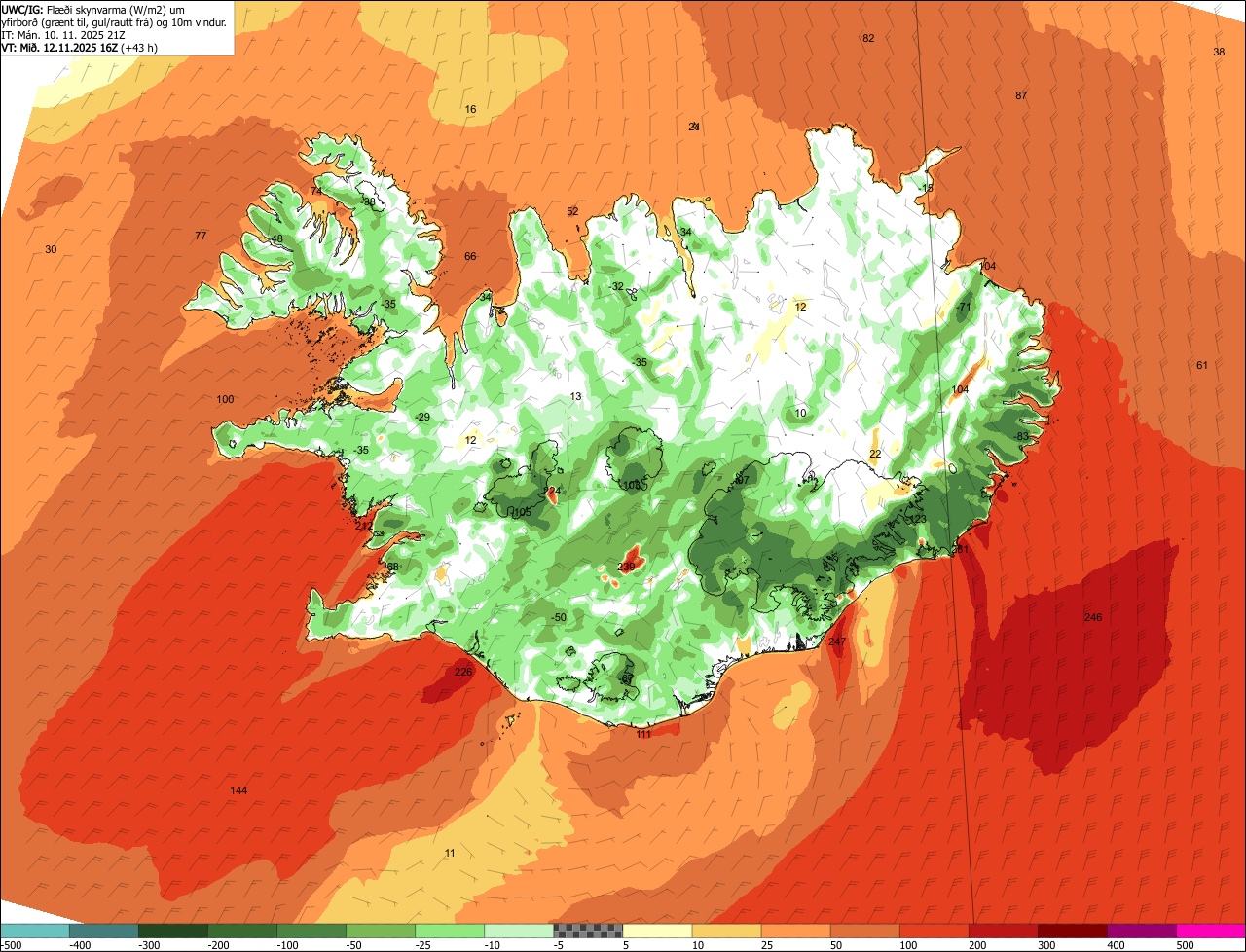
Task: Click the light teal -500 to -400 legend swatch
Action: click(35, 931)
